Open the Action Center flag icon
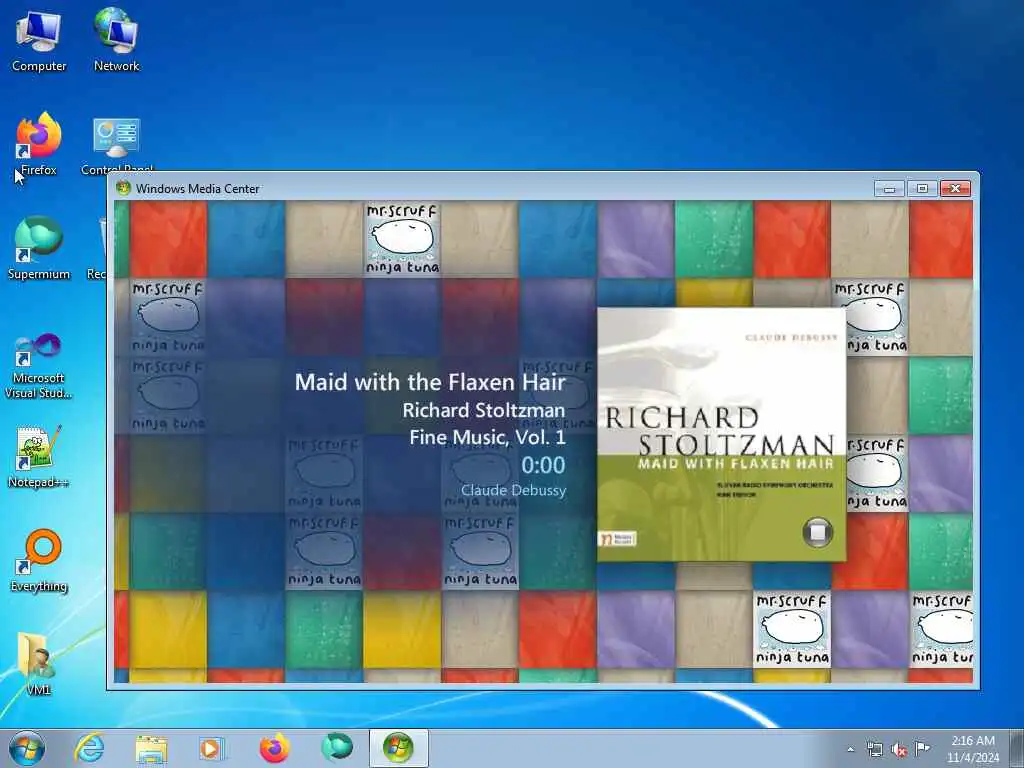This screenshot has width=1024, height=768. 922,749
